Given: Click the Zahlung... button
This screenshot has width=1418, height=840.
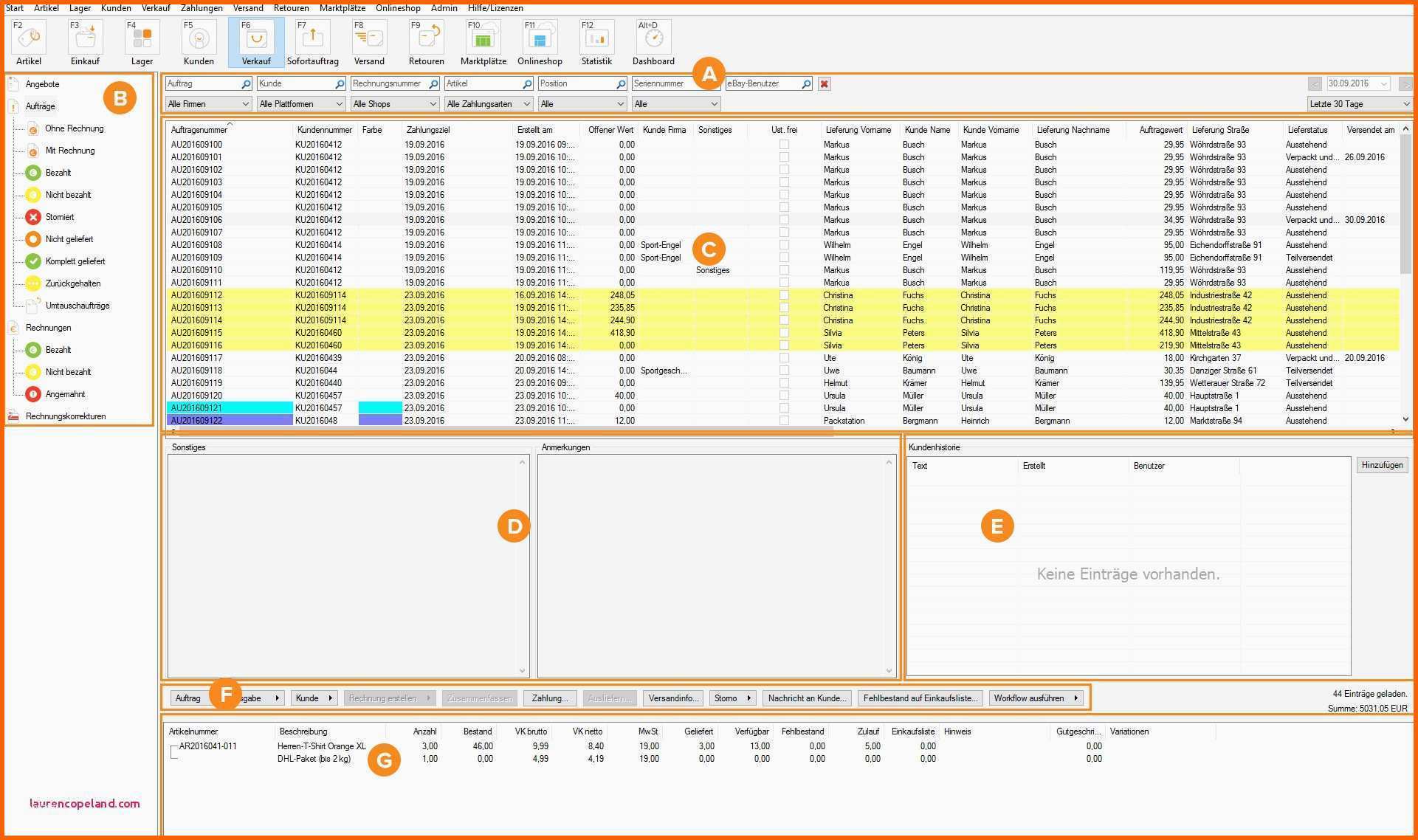Looking at the screenshot, I should pyautogui.click(x=550, y=698).
